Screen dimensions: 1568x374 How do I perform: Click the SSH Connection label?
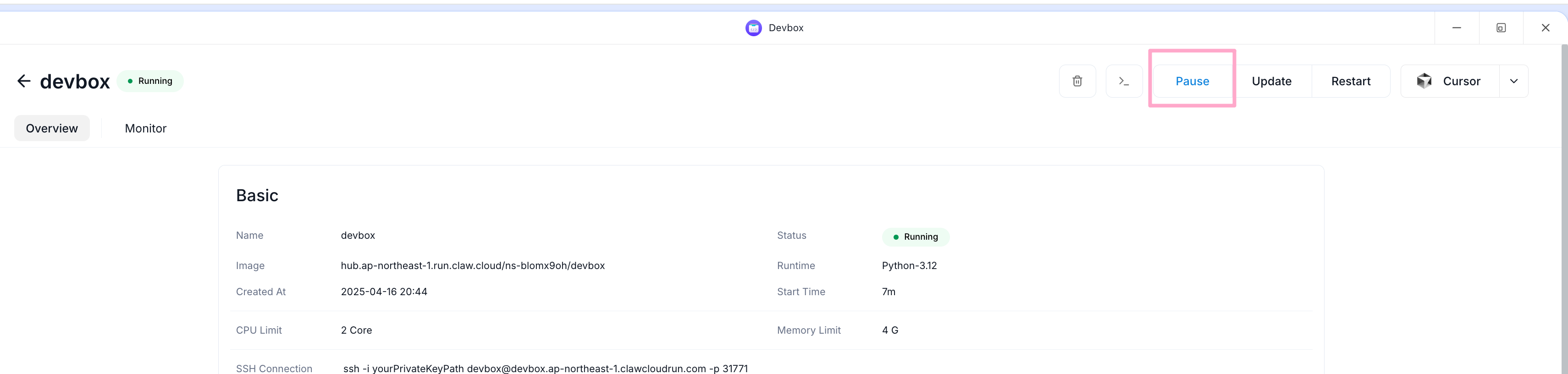coord(274,368)
